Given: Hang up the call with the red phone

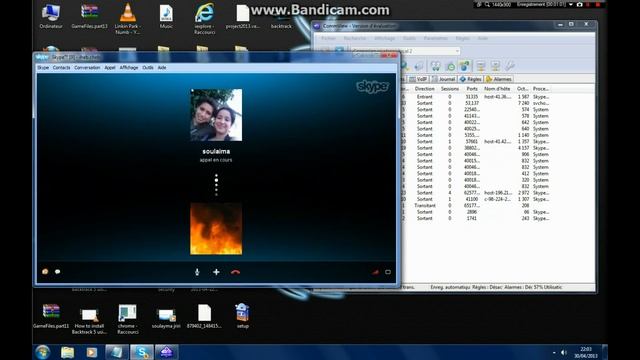Looking at the screenshot, I should [x=235, y=272].
